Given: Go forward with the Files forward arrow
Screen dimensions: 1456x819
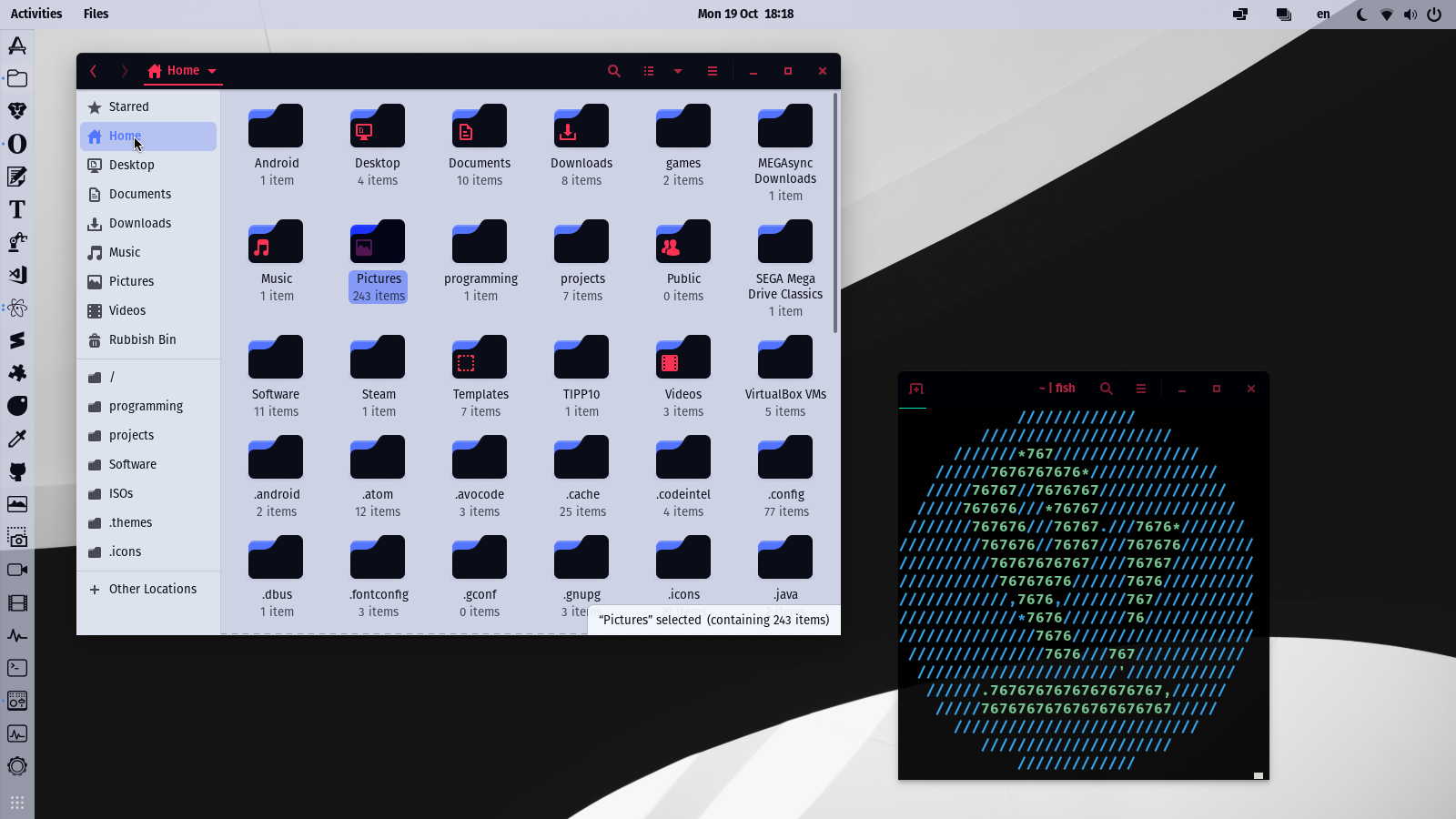Looking at the screenshot, I should 125,71.
